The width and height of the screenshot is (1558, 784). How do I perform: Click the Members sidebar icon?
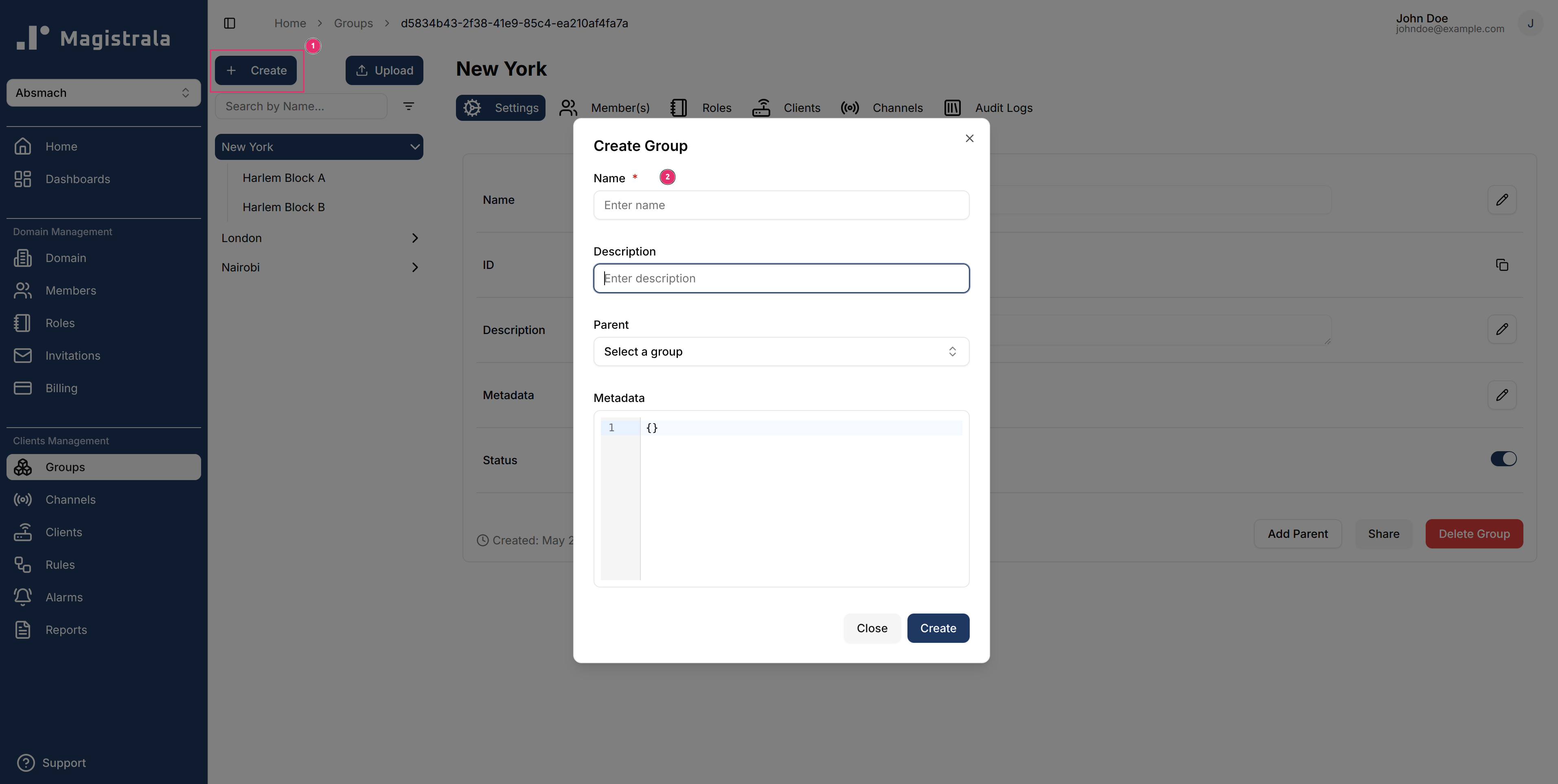[23, 290]
